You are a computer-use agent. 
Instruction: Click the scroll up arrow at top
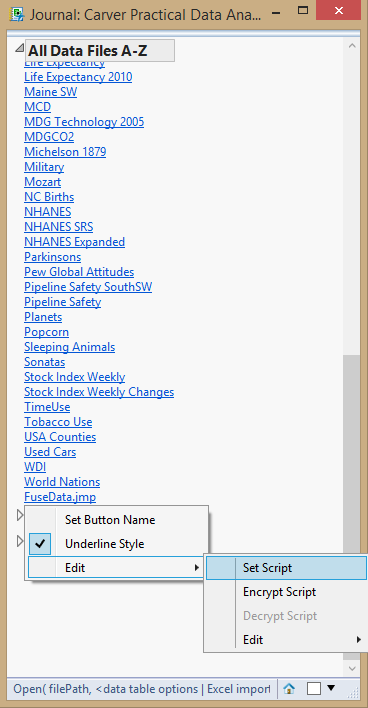[x=352, y=46]
